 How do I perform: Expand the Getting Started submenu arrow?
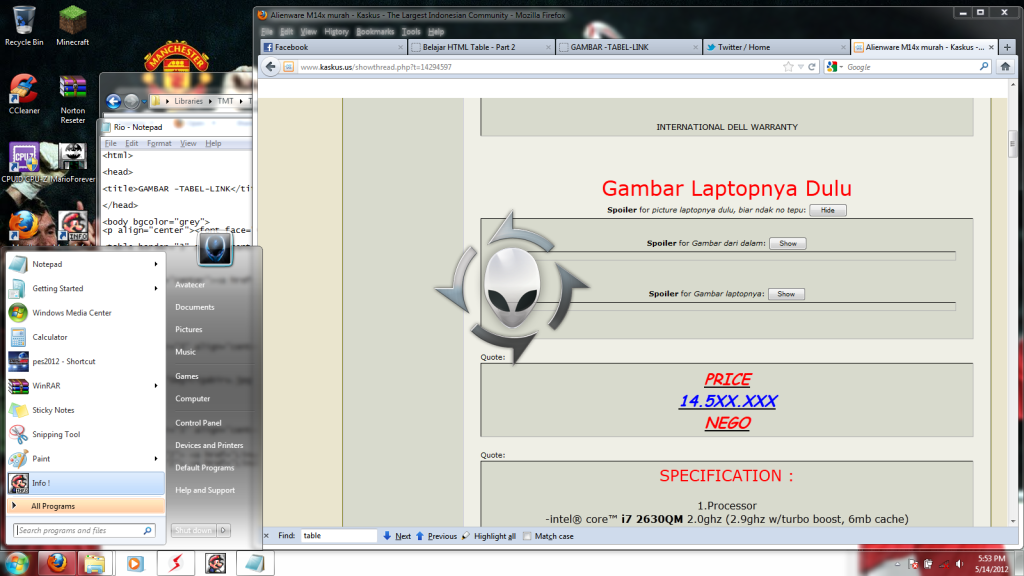pos(156,289)
